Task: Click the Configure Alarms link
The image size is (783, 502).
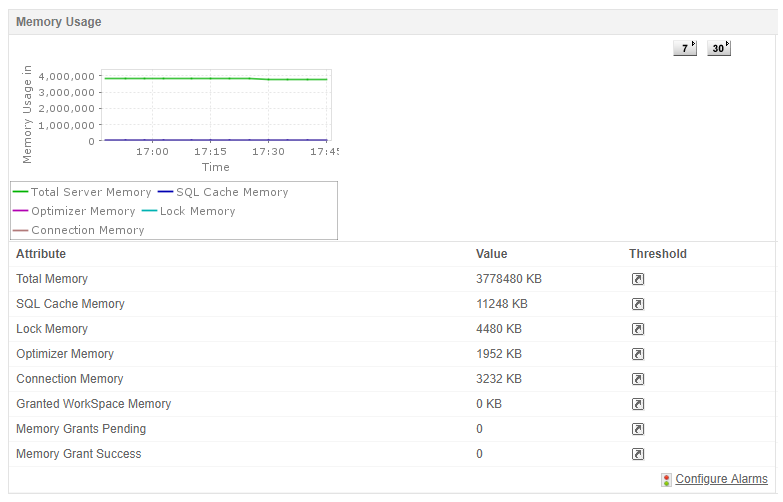Action: (721, 479)
